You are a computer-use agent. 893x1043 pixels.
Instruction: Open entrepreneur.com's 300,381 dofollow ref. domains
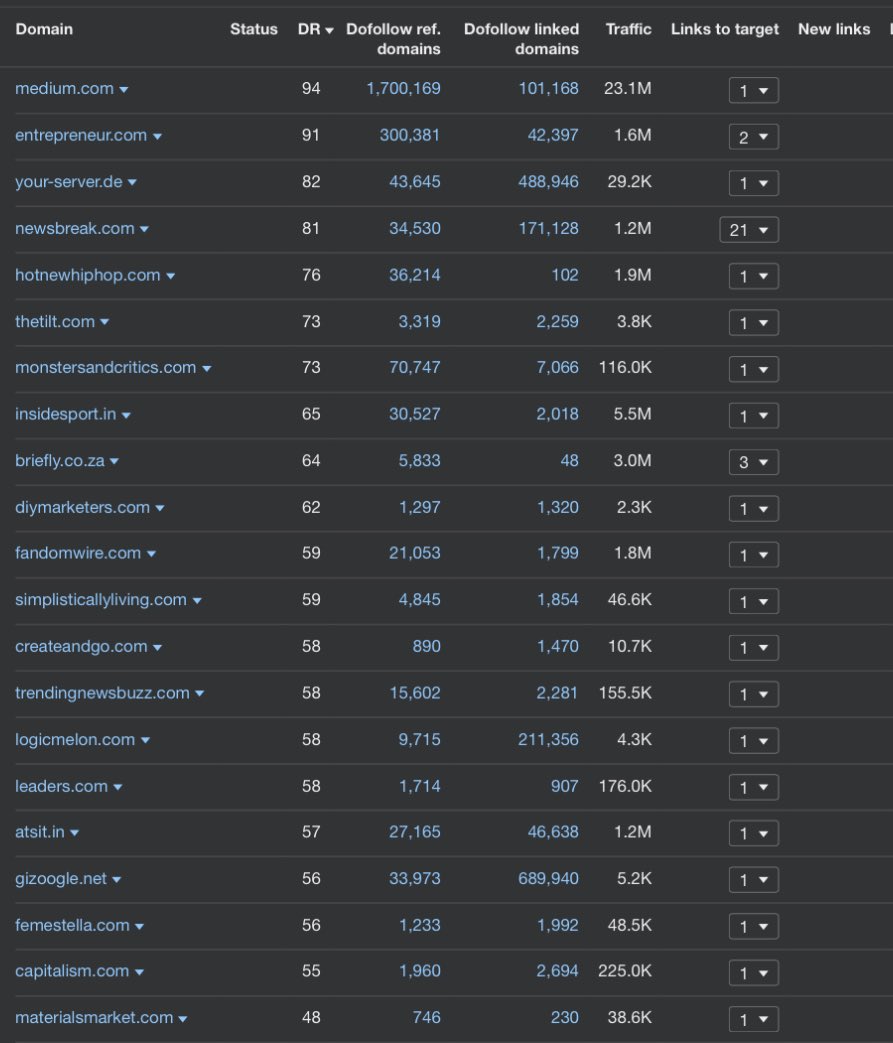410,135
